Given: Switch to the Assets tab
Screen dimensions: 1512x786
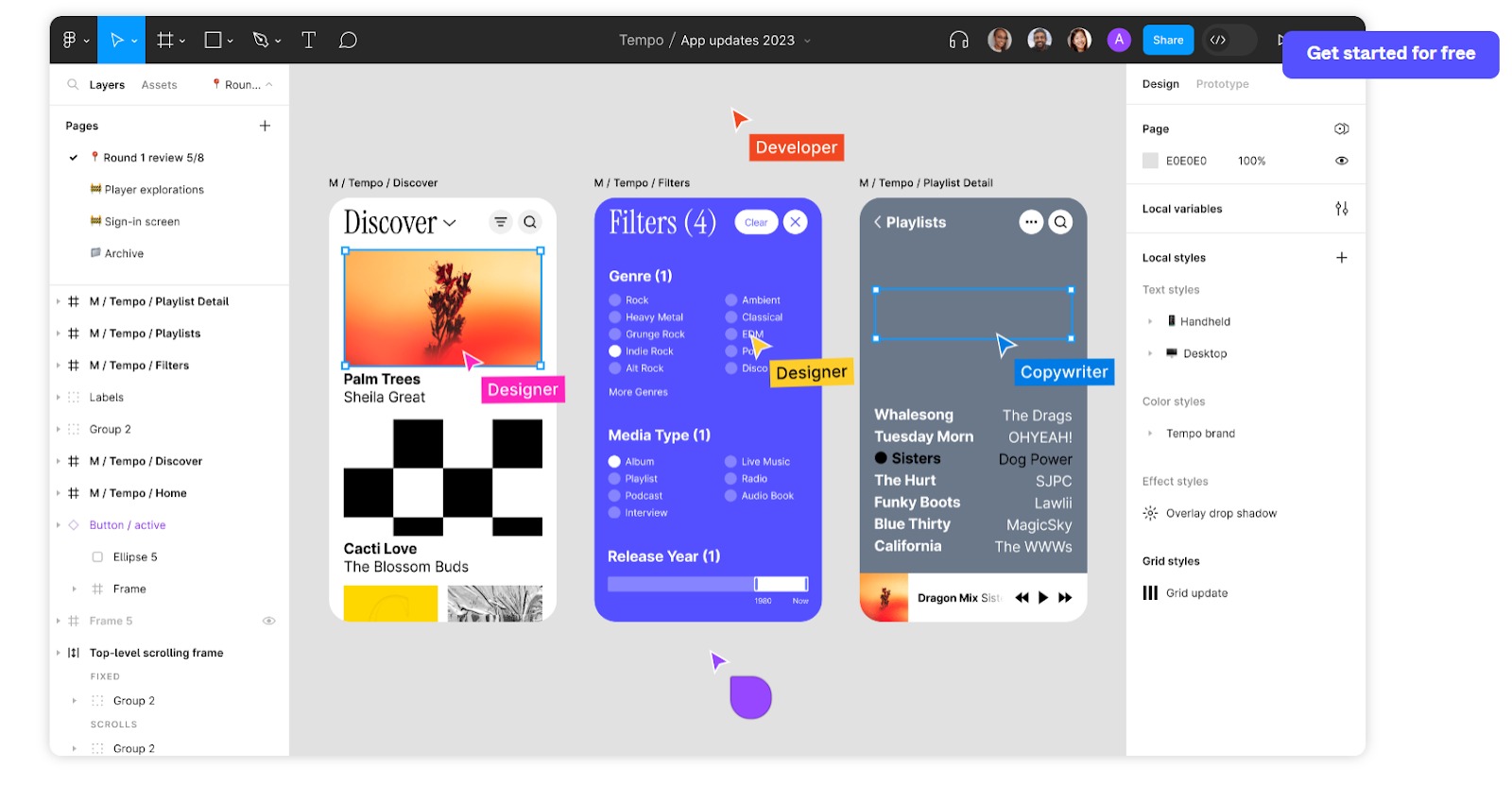Looking at the screenshot, I should click(159, 85).
